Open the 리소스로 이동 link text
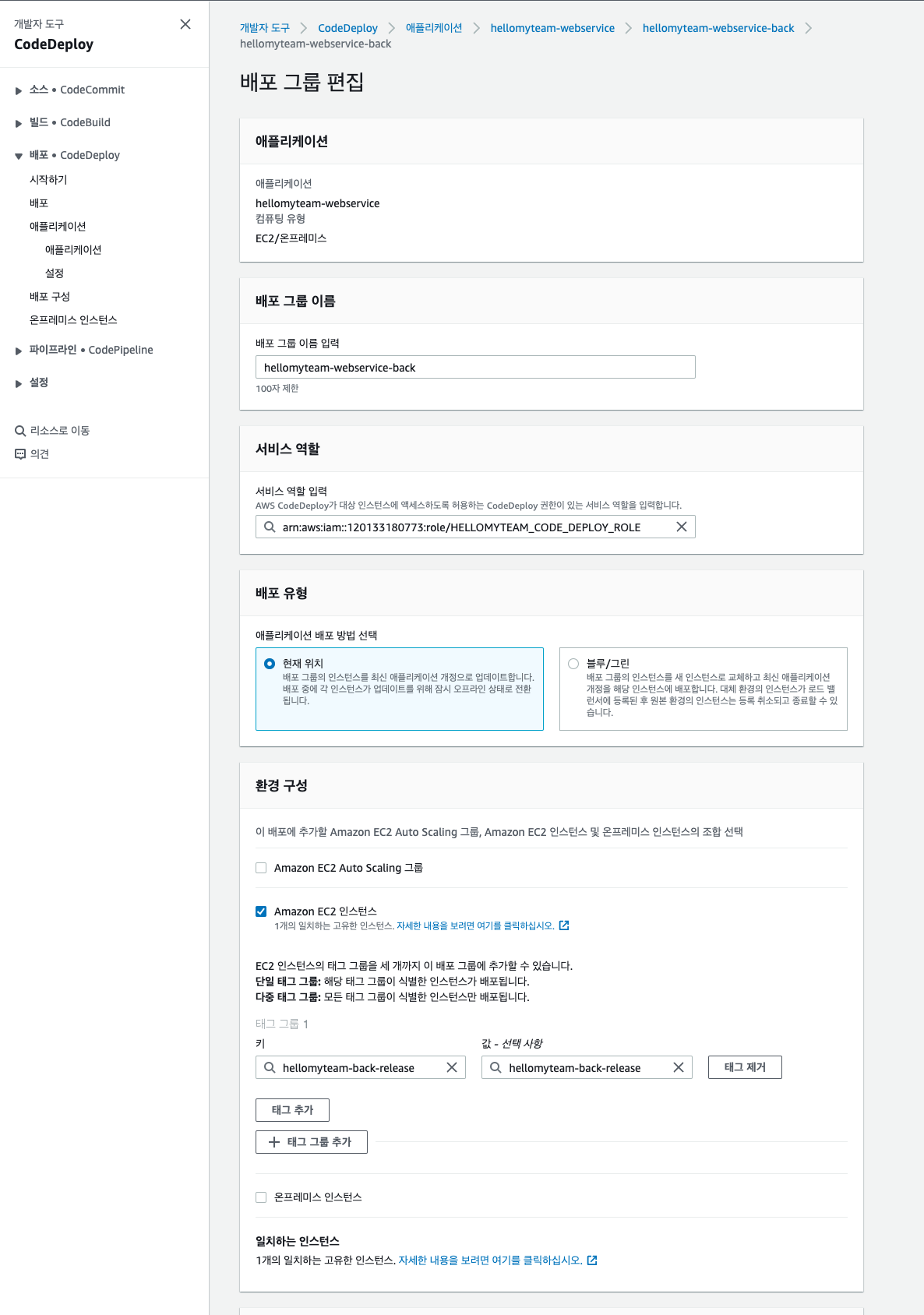Viewport: 924px width, 1315px height. pyautogui.click(x=60, y=430)
